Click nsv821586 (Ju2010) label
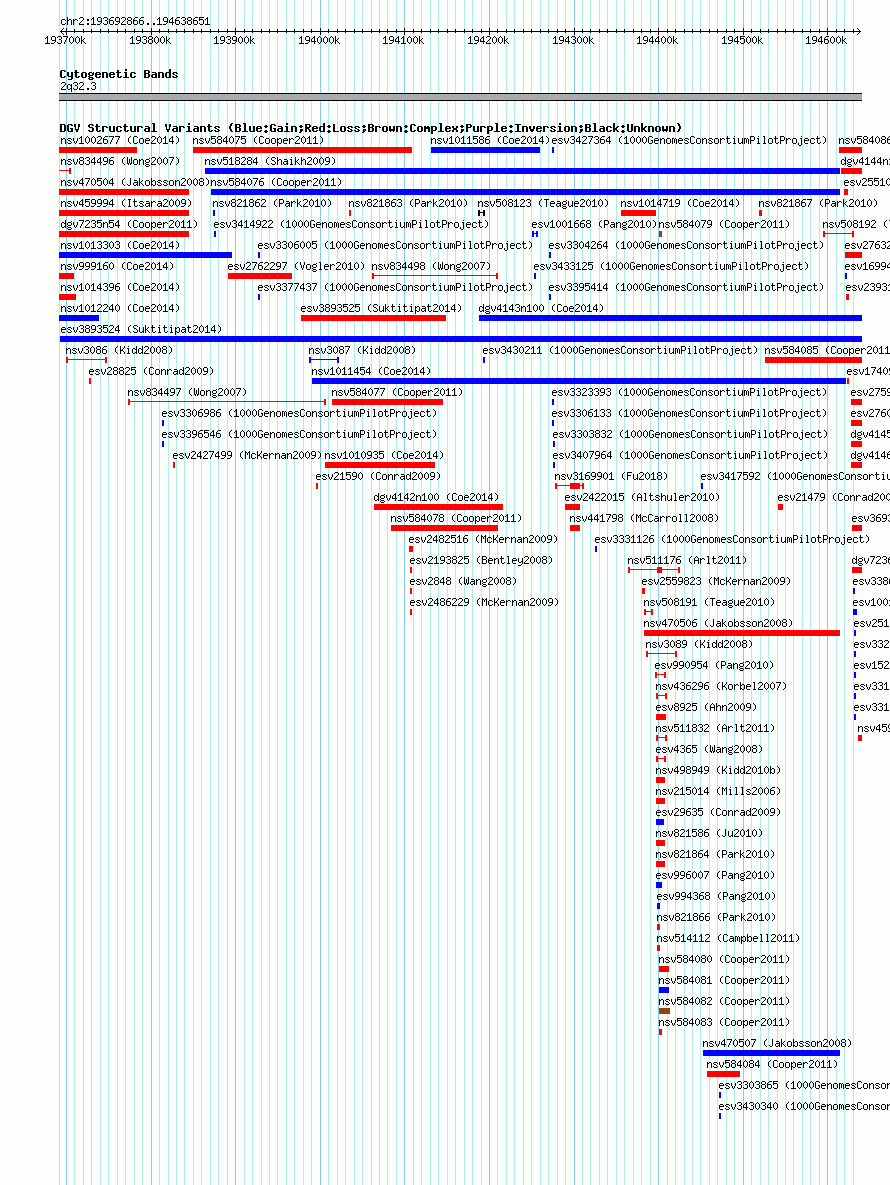 (x=709, y=834)
